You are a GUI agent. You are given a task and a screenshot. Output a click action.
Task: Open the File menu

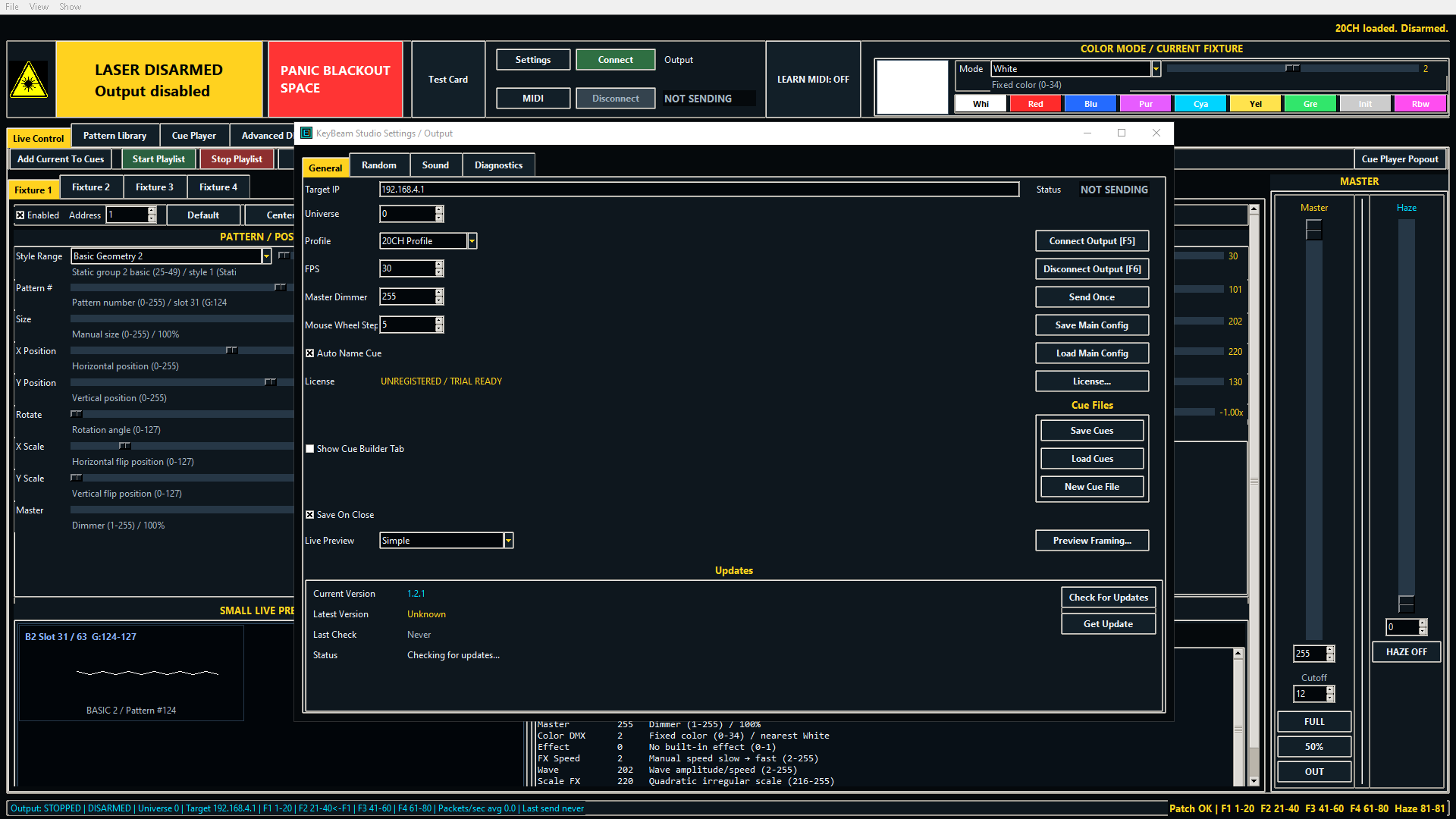click(12, 7)
